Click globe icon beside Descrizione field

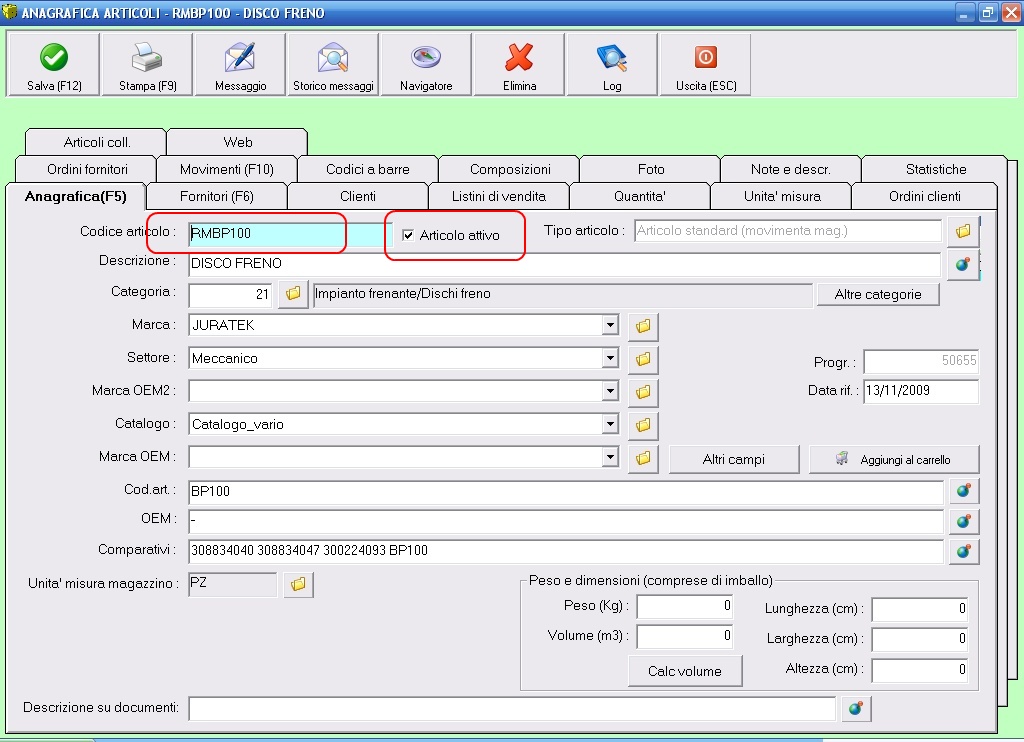coord(963,264)
